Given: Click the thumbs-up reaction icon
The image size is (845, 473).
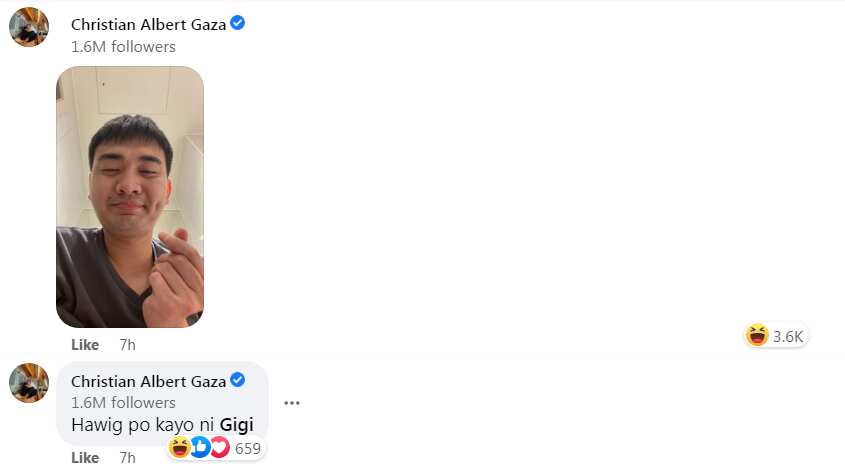Looking at the screenshot, I should [x=200, y=448].
